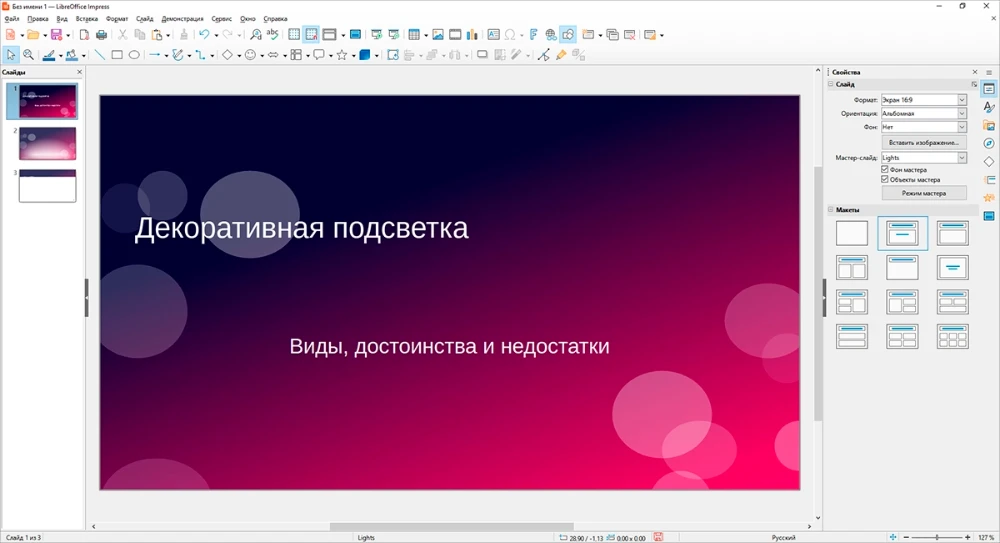The height and width of the screenshot is (543, 1000).
Task: Uncheck the 'Фон мастера' checkbox
Action: [x=885, y=170]
